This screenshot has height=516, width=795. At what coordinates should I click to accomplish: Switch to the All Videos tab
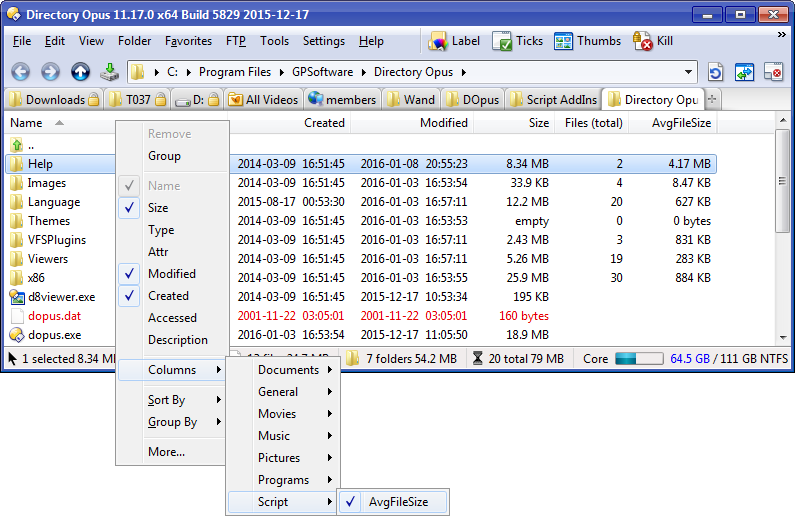click(x=264, y=99)
